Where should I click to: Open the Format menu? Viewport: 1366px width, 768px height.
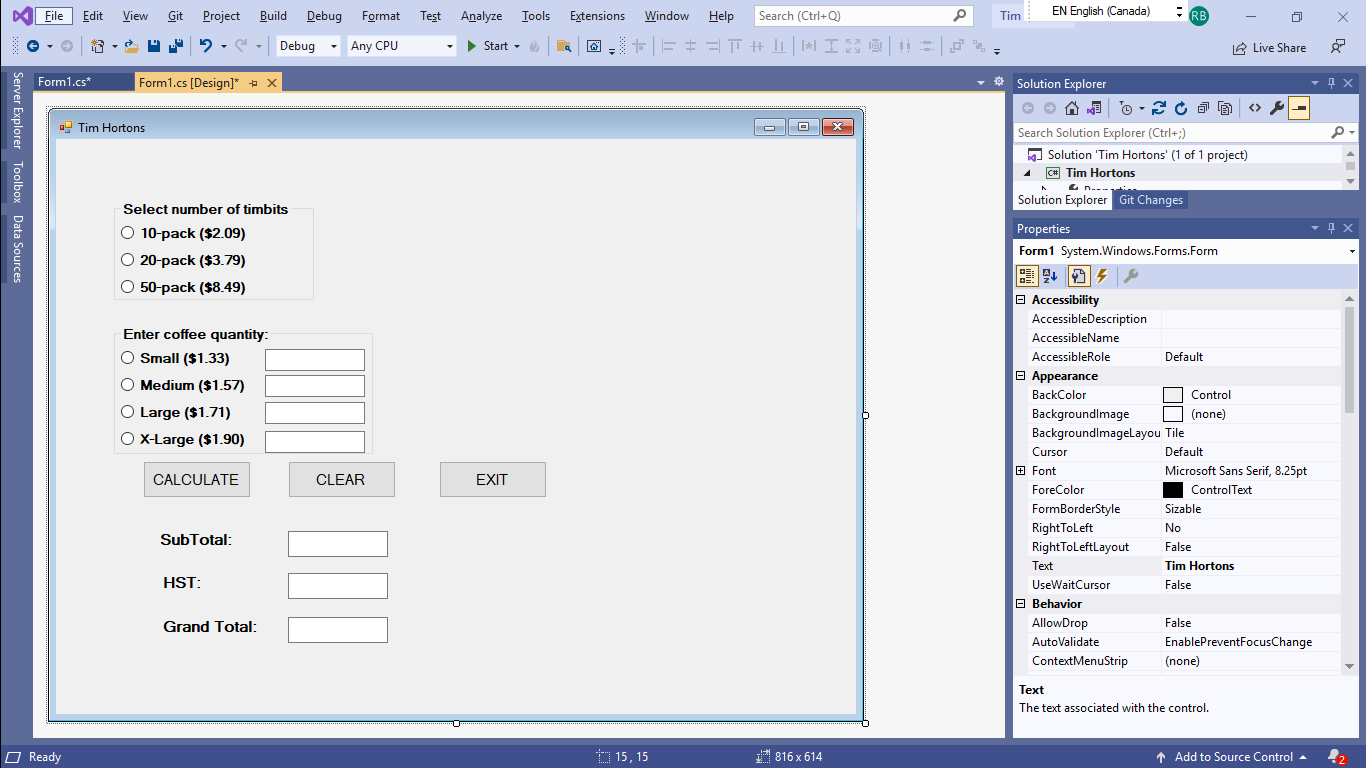381,16
